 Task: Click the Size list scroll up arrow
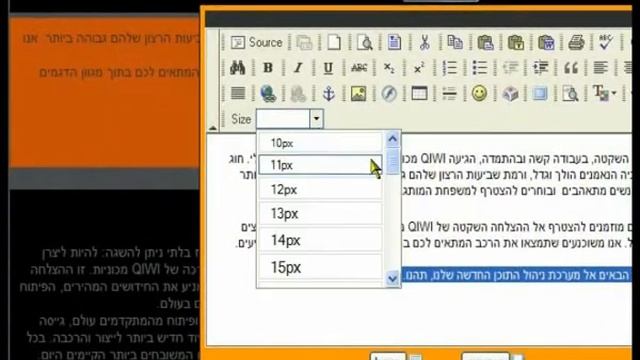pyautogui.click(x=393, y=140)
